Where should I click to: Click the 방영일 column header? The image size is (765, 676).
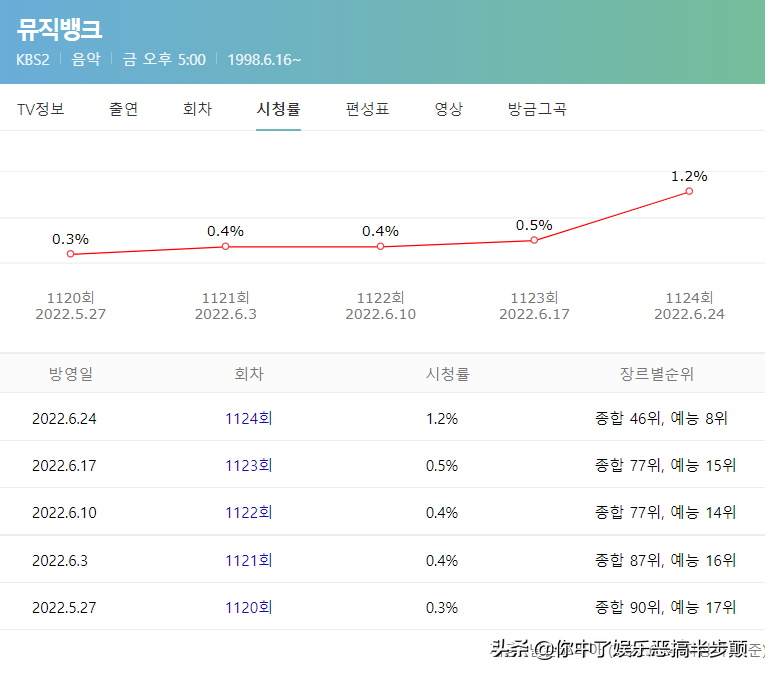70,374
